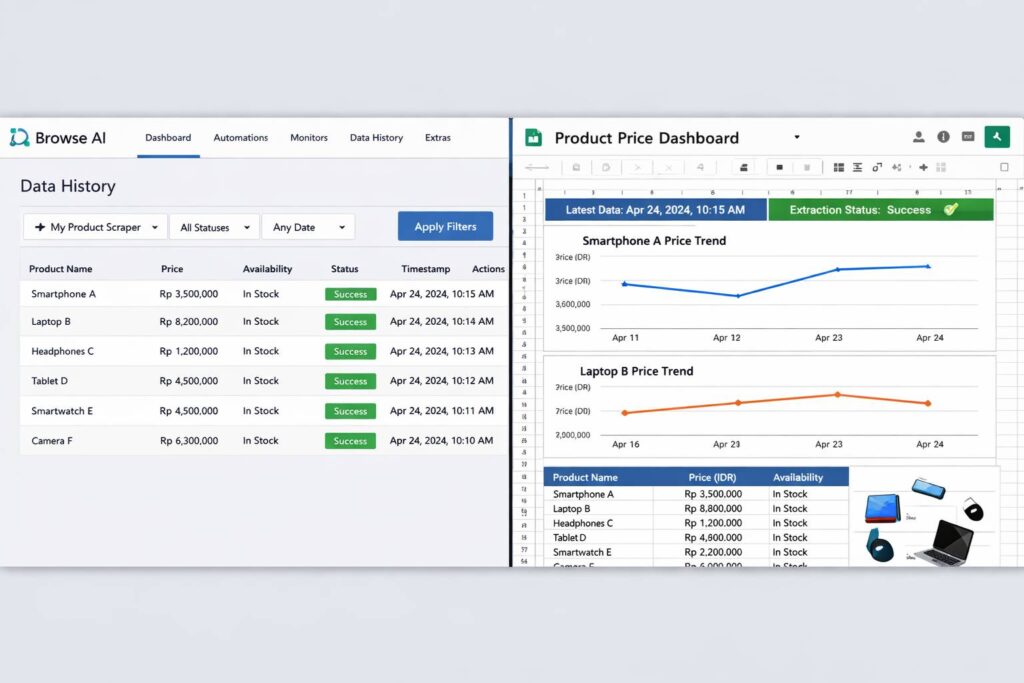This screenshot has width=1024, height=683.
Task: Click the green wrench tool button
Action: tap(997, 137)
